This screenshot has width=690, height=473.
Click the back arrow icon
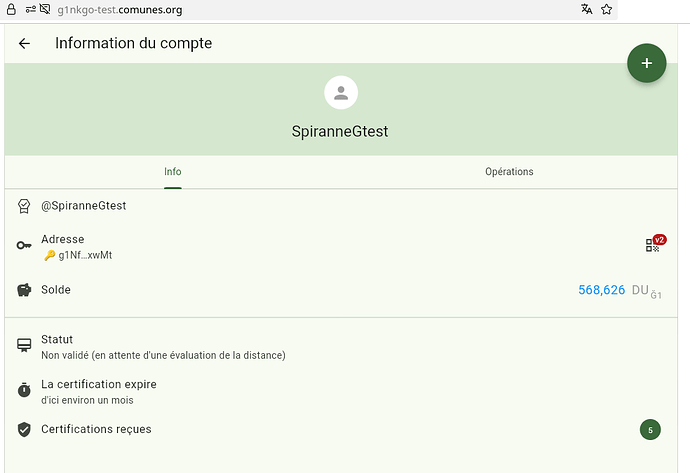pyautogui.click(x=24, y=44)
